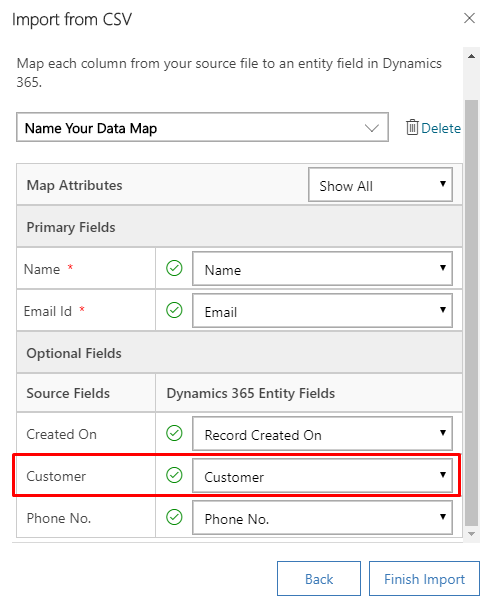Image resolution: width=501 pixels, height=611 pixels.
Task: Open the Email entity field dropdown
Action: tap(322, 311)
